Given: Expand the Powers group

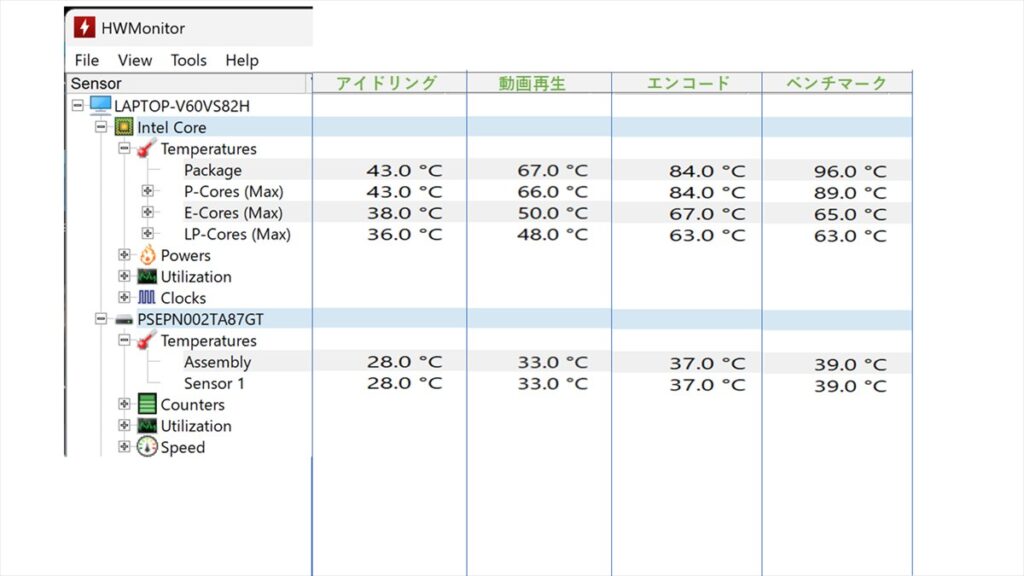Looking at the screenshot, I should pyautogui.click(x=124, y=255).
